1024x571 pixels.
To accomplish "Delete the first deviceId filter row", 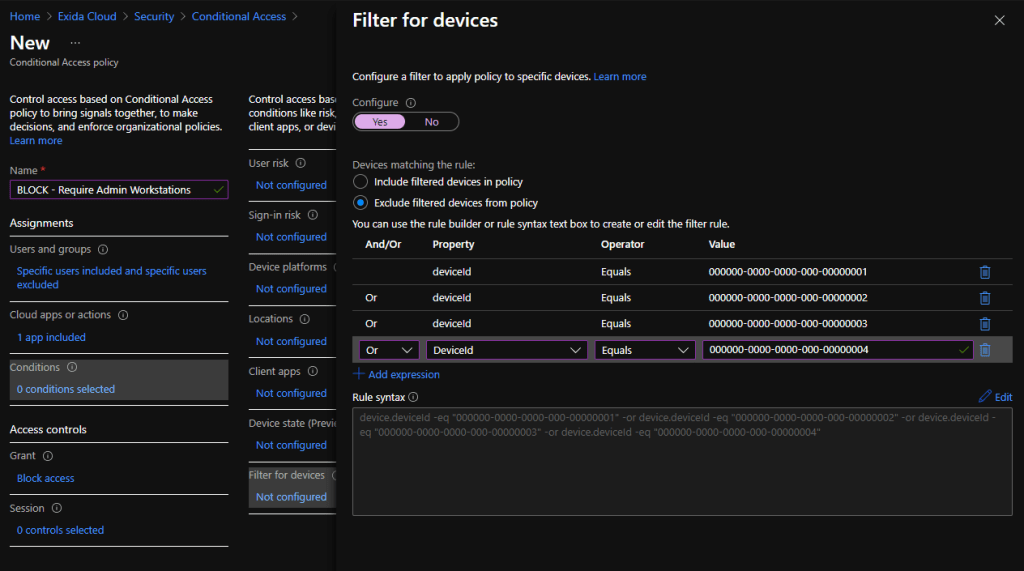I will coord(984,272).
